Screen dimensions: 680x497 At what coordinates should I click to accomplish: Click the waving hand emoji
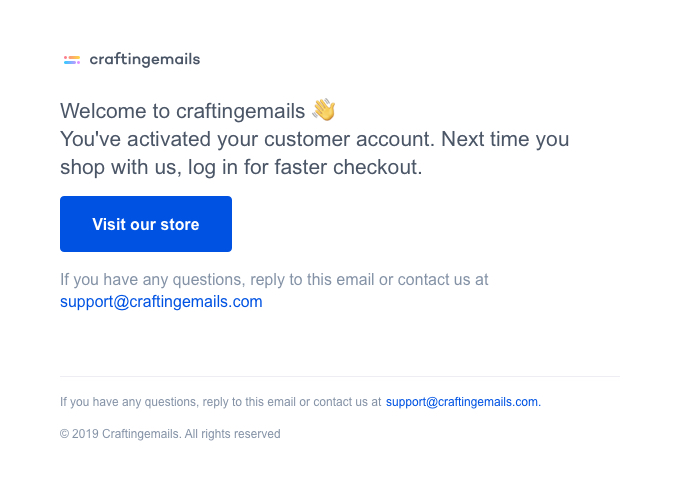(x=323, y=109)
